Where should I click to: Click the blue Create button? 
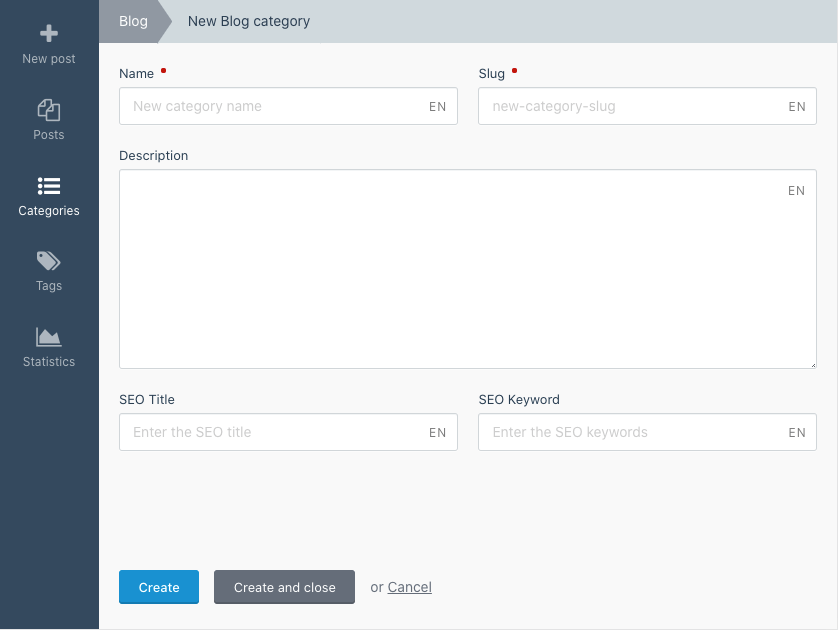(159, 587)
